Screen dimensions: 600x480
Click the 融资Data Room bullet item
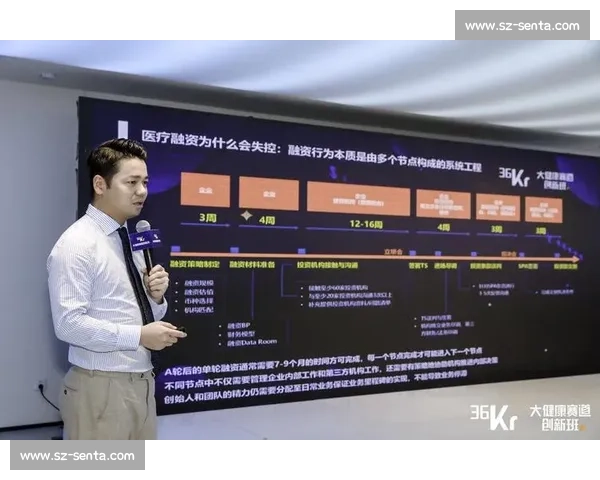252,342
